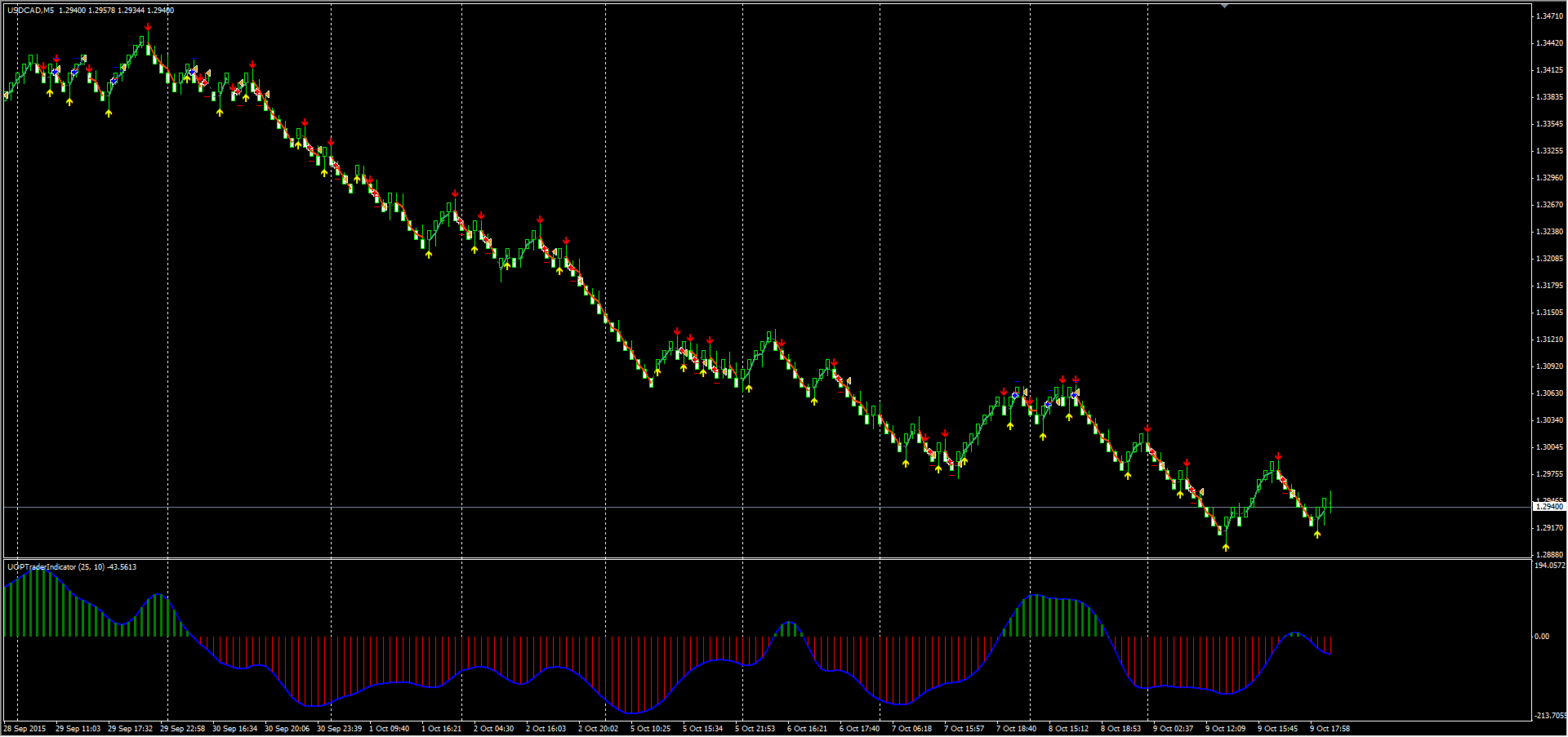
Task: Select the 29 Sep 22:58 time label
Action: 182,729
